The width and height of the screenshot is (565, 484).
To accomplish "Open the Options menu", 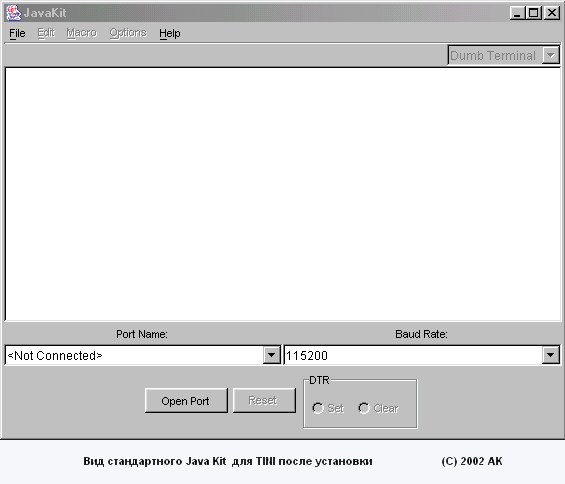I will click(x=128, y=33).
